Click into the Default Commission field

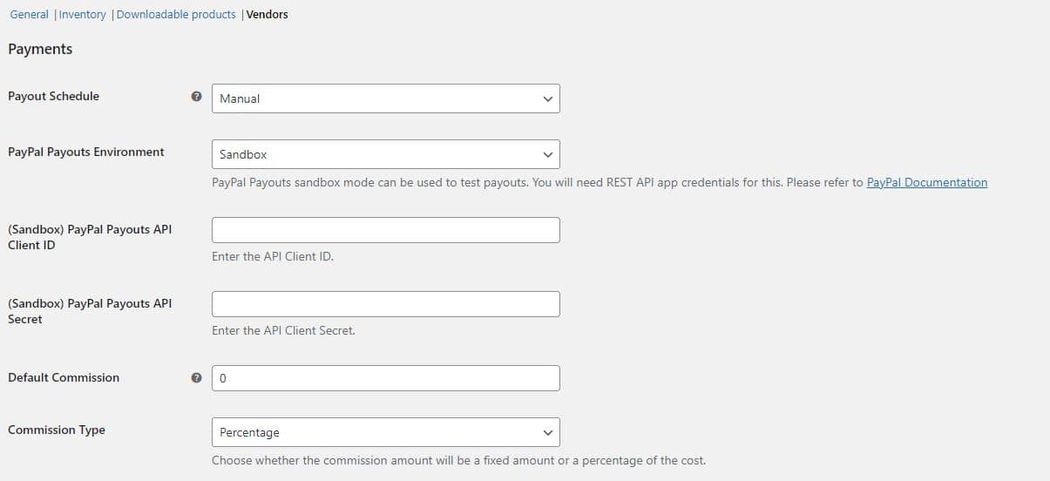click(386, 378)
